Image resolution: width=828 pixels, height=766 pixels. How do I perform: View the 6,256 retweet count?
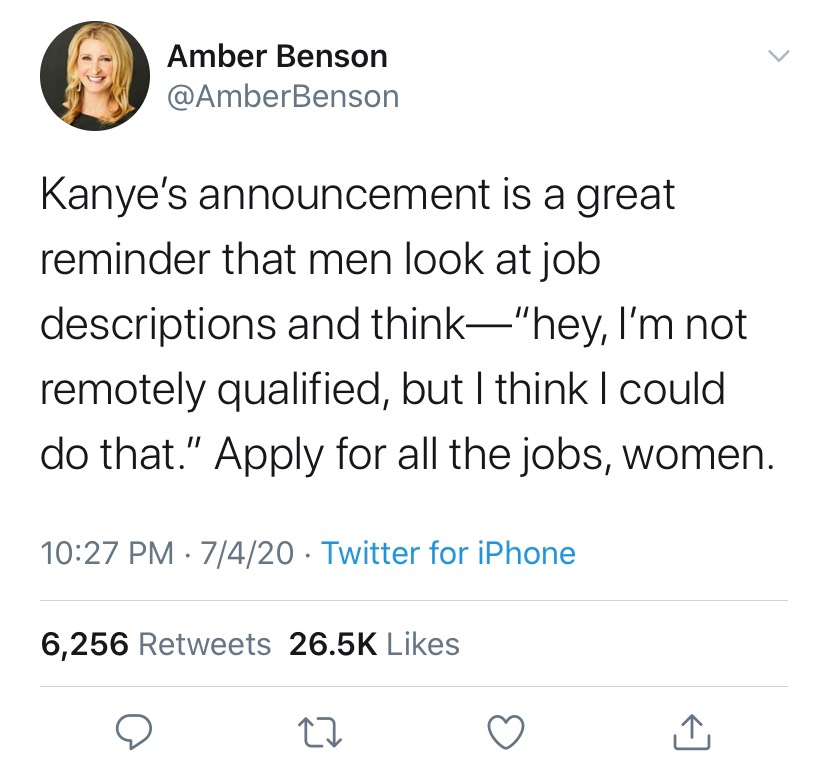coord(84,645)
